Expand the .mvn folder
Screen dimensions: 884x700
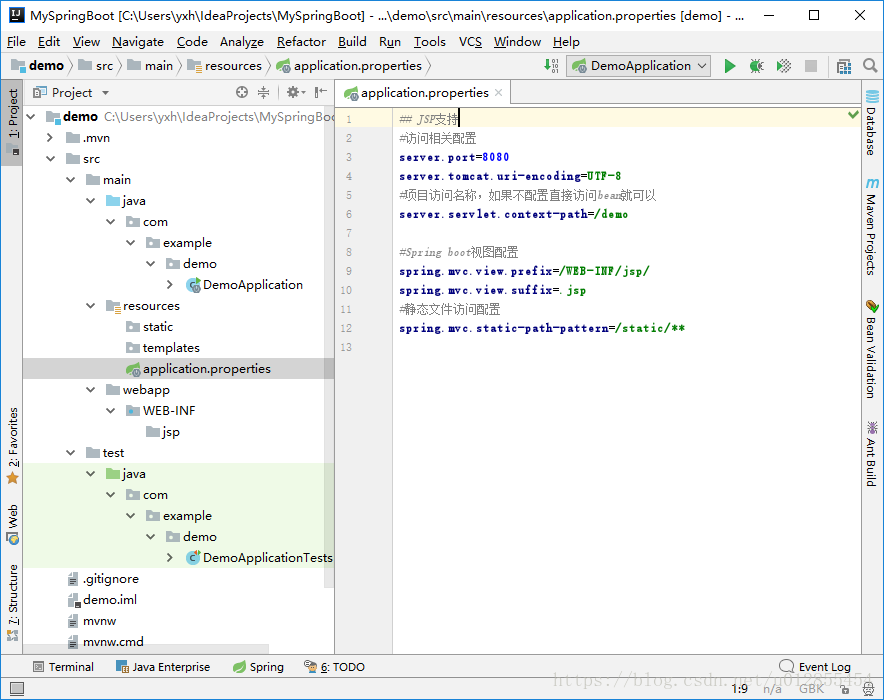[50, 138]
